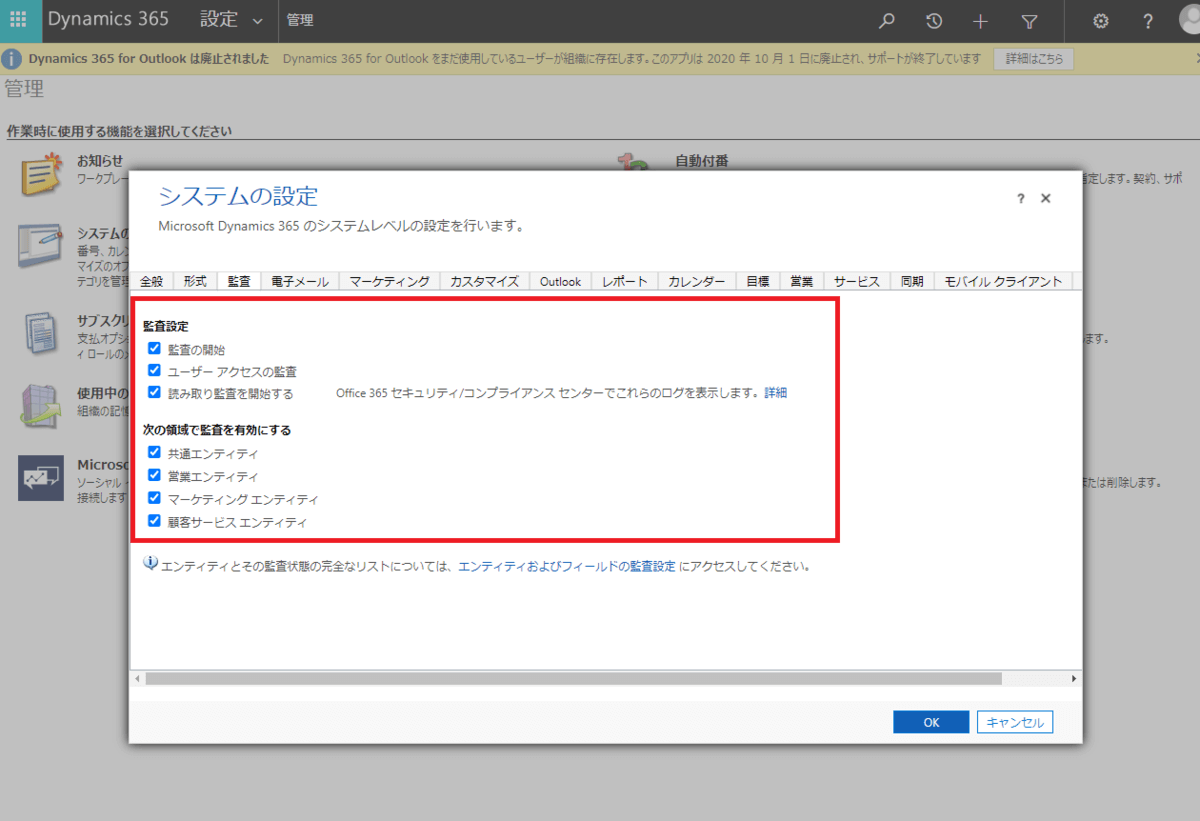The height and width of the screenshot is (821, 1200).
Task: Switch to the 形式 tab
Action: [195, 281]
